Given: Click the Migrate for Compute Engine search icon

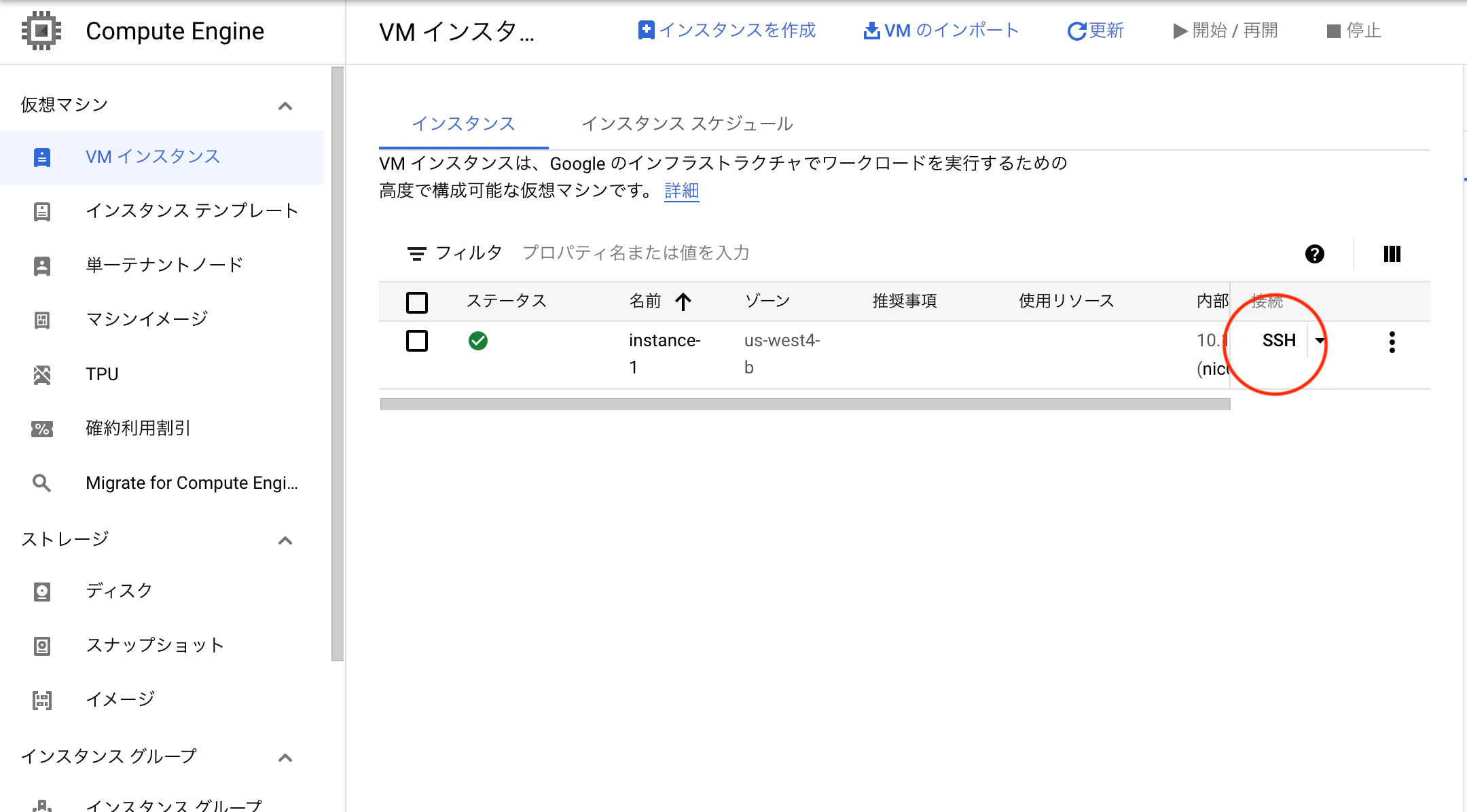Looking at the screenshot, I should pyautogui.click(x=42, y=483).
